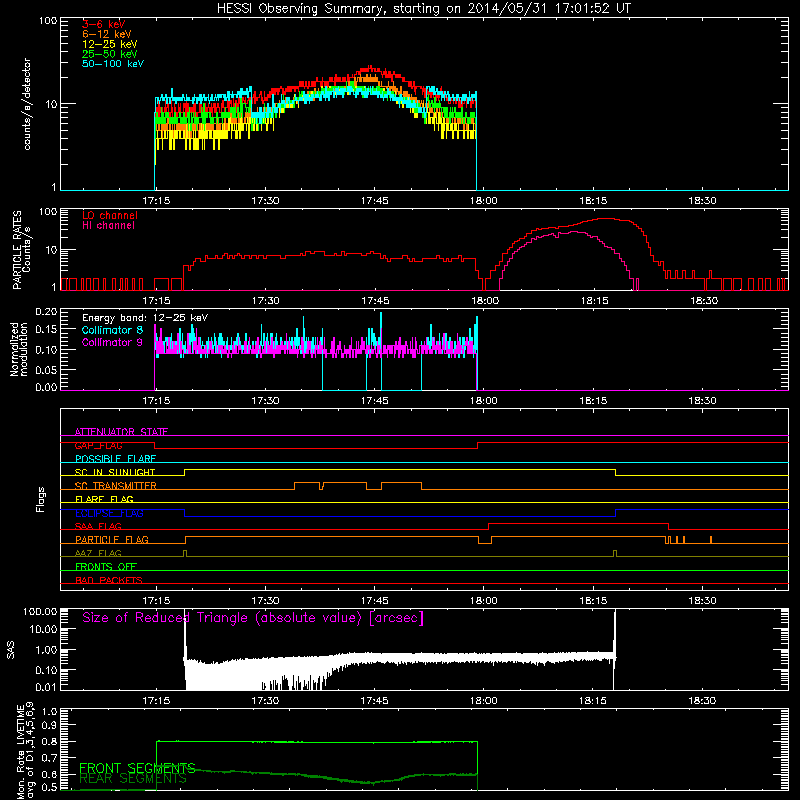Click the POSSIBLE_FLARE flag label

(x=115, y=459)
